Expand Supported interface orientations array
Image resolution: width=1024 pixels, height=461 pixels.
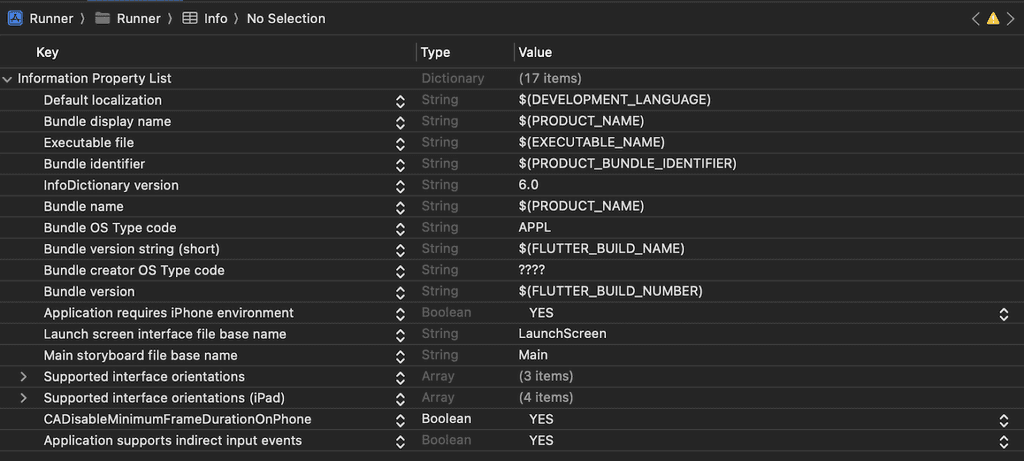[x=25, y=377]
